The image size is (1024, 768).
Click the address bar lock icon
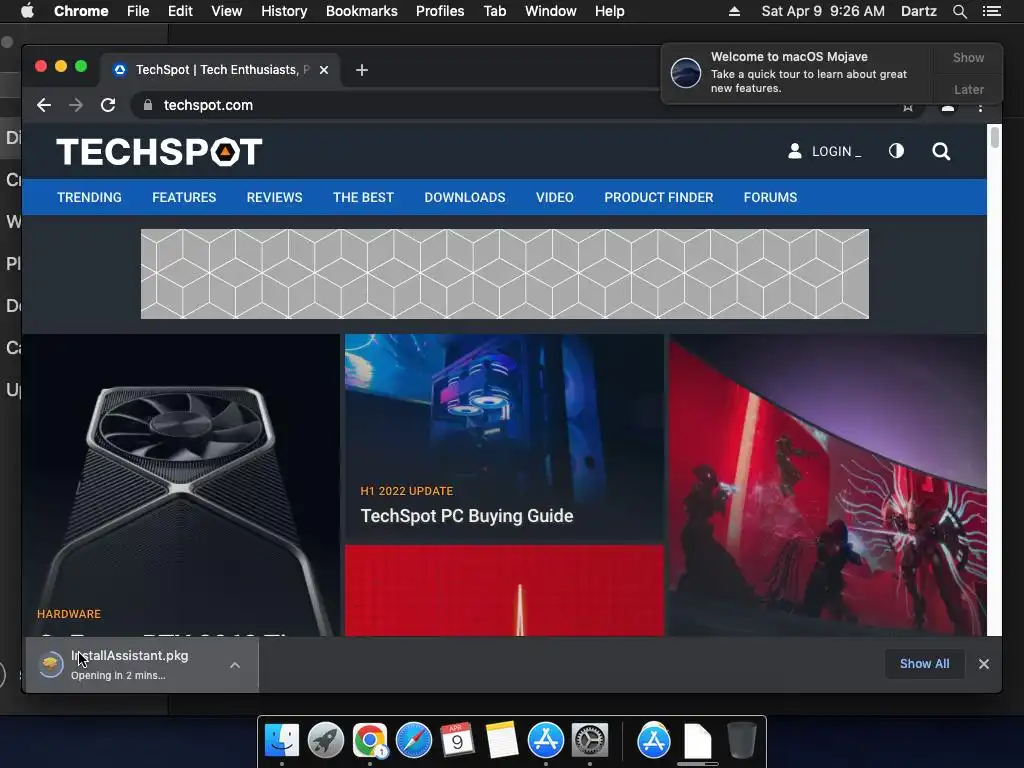148,105
